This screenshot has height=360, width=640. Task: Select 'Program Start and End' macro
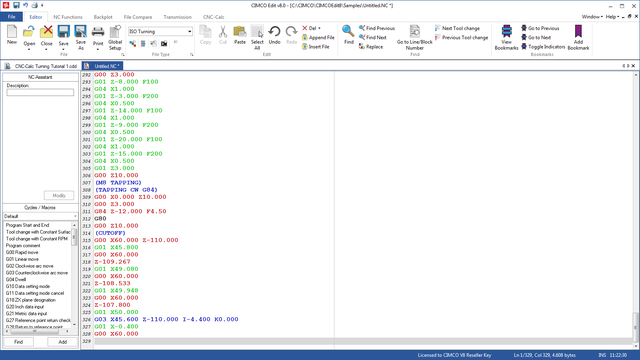tap(27, 225)
